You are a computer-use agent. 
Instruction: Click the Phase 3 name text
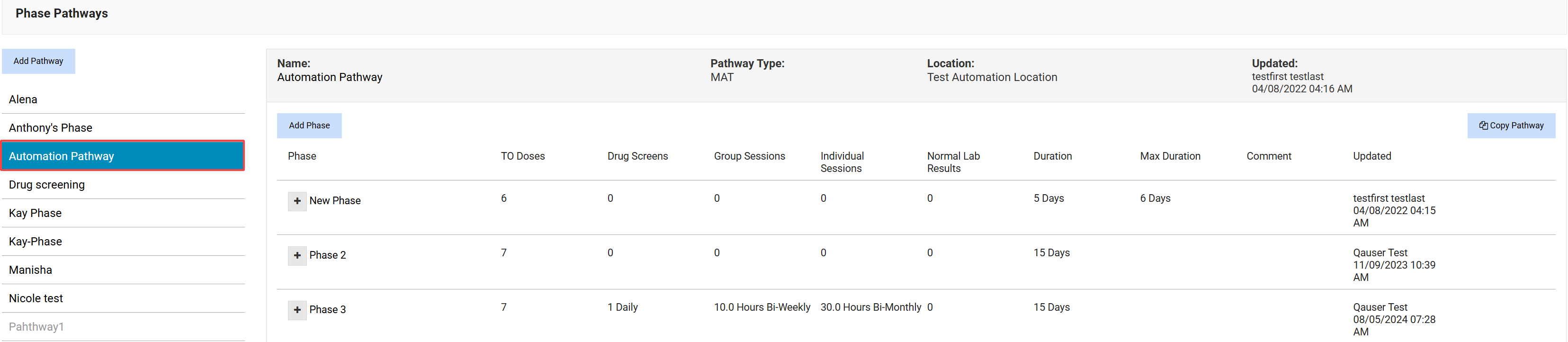point(328,310)
